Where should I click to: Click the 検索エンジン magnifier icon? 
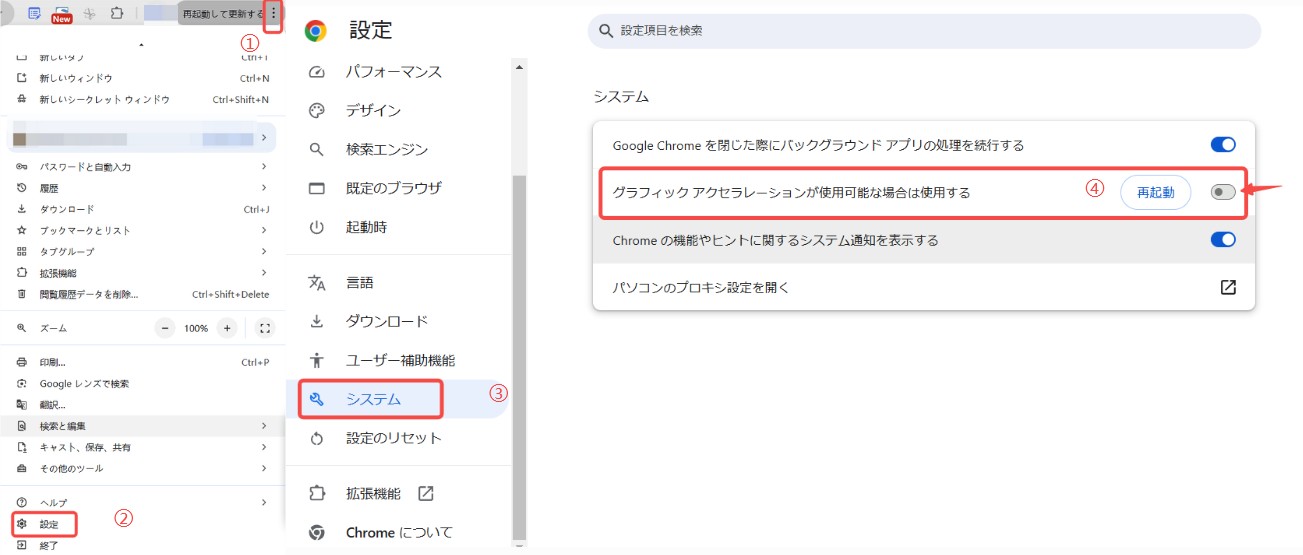click(317, 150)
